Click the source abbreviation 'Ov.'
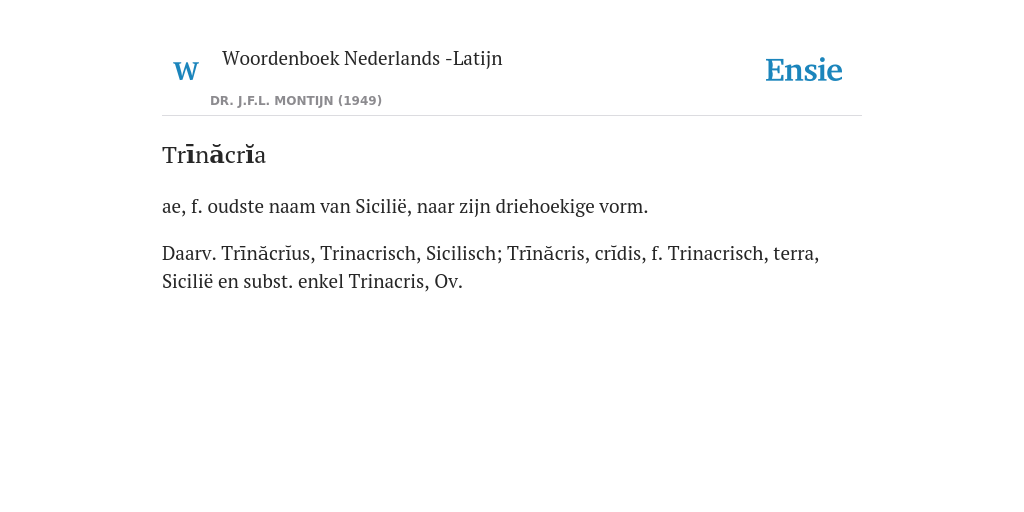1024x512 pixels. tap(449, 282)
